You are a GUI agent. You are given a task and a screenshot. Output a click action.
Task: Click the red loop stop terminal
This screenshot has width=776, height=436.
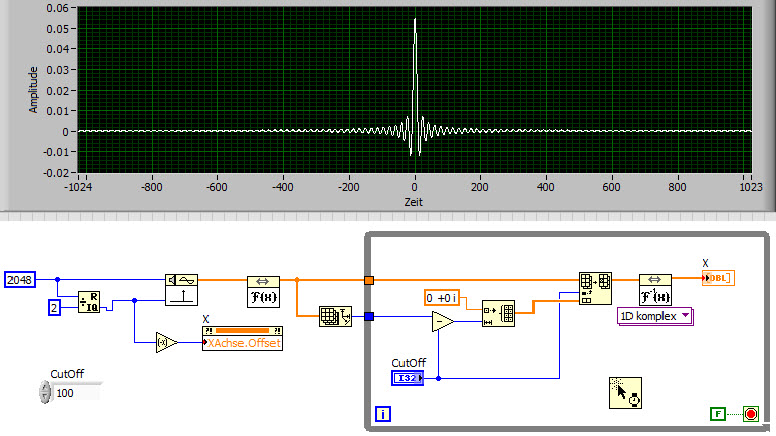[751, 414]
